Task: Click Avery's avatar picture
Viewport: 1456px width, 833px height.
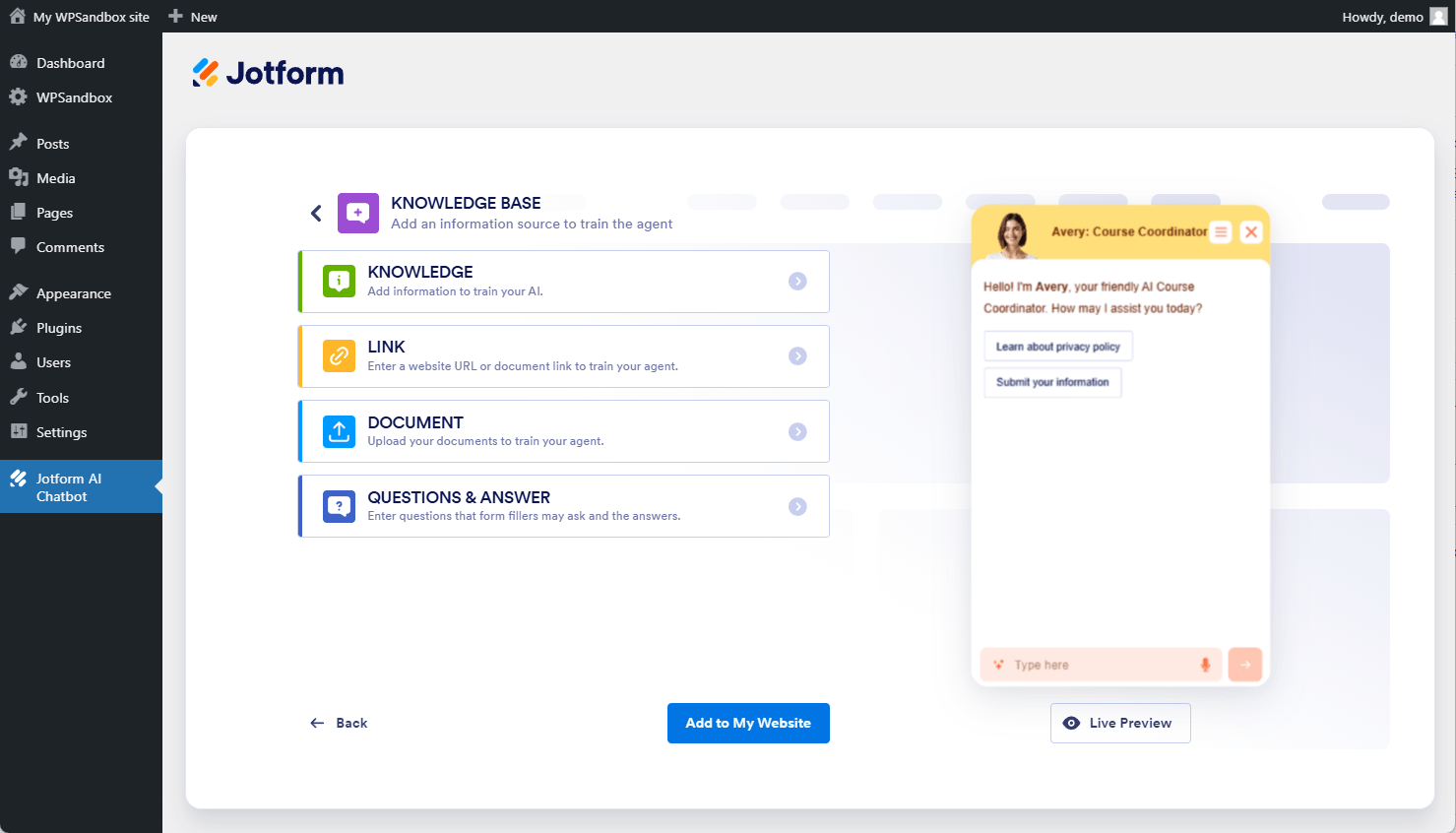Action: [x=1012, y=234]
